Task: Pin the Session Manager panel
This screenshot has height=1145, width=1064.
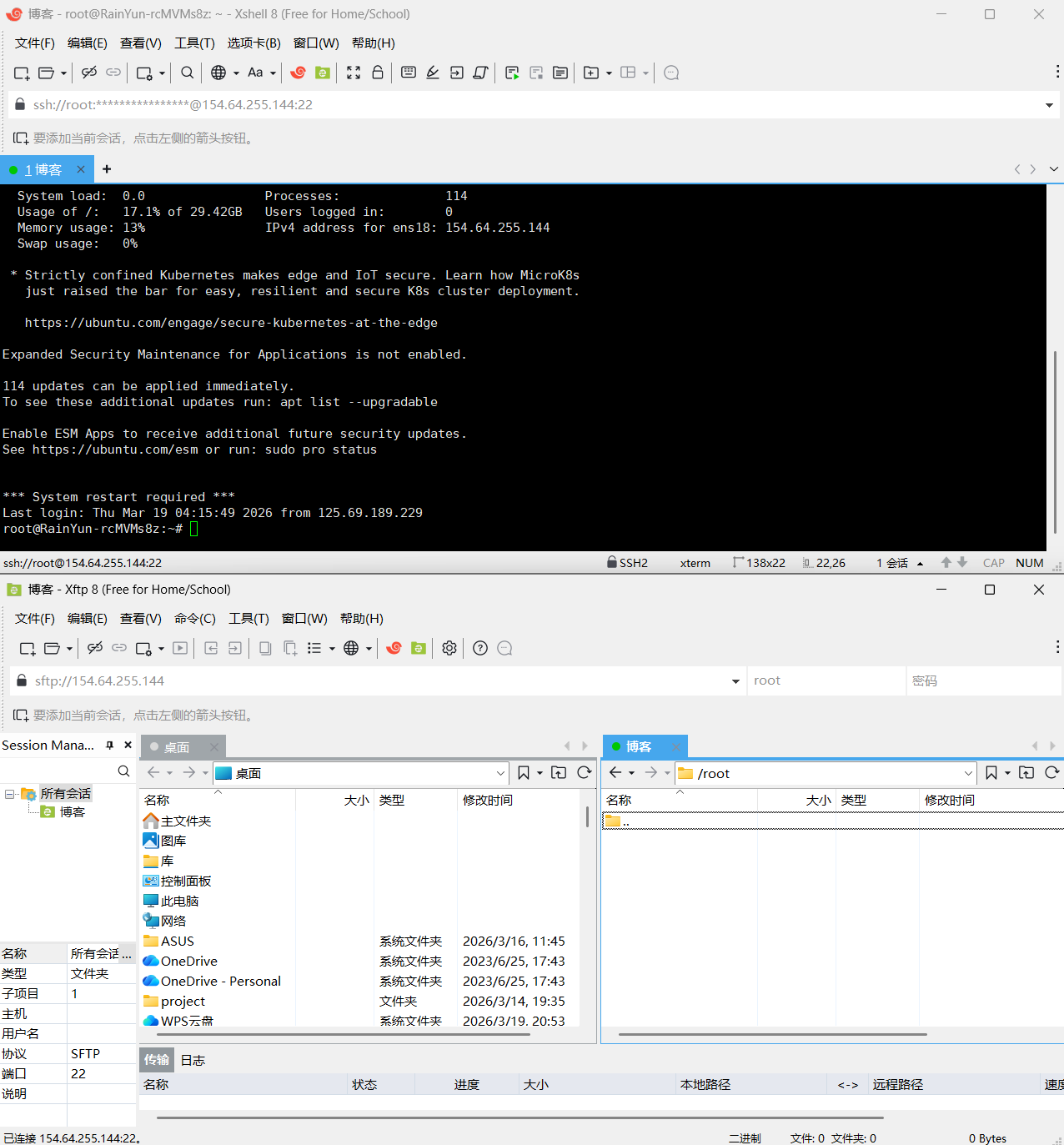Action: click(x=109, y=746)
